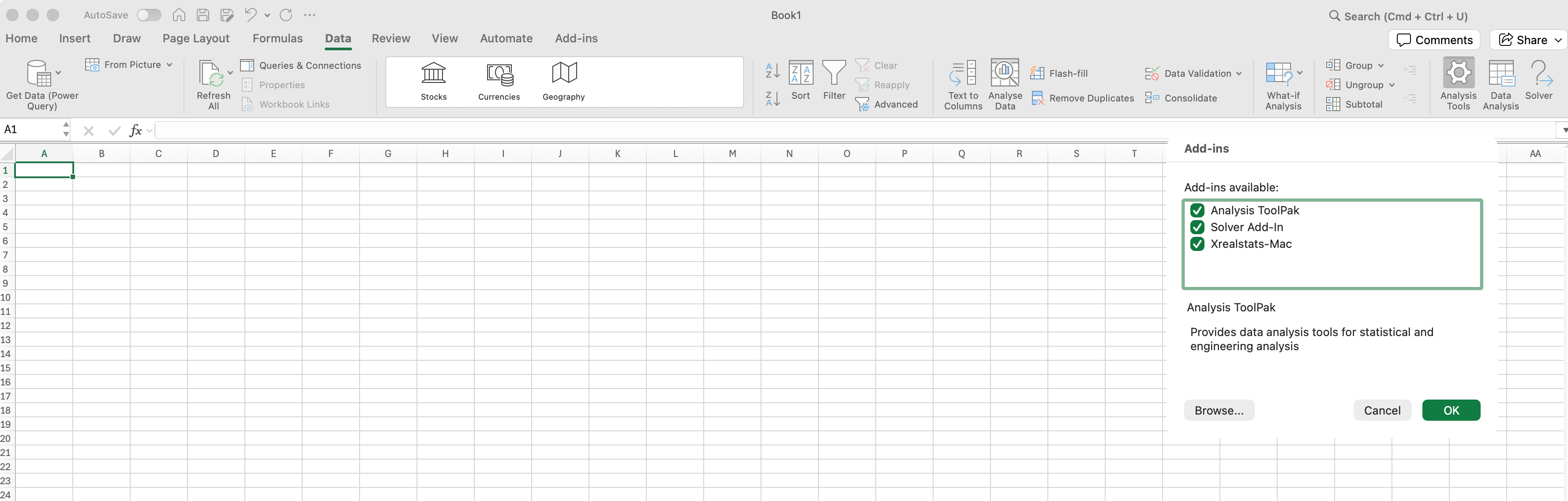Click Browse... to locate an add-in

click(1219, 410)
